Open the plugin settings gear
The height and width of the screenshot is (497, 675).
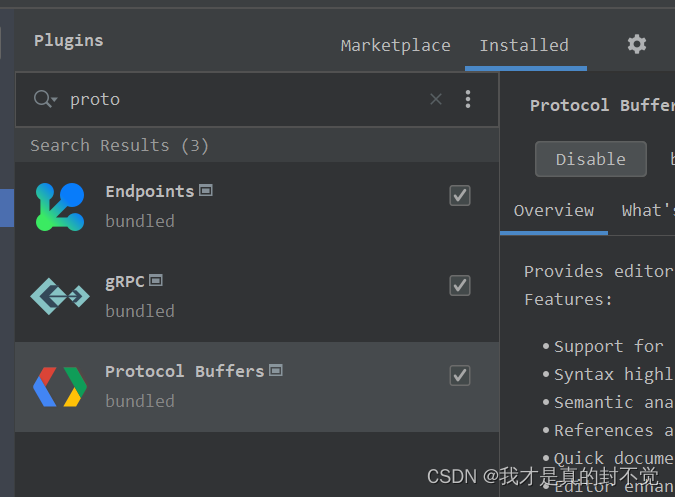637,44
